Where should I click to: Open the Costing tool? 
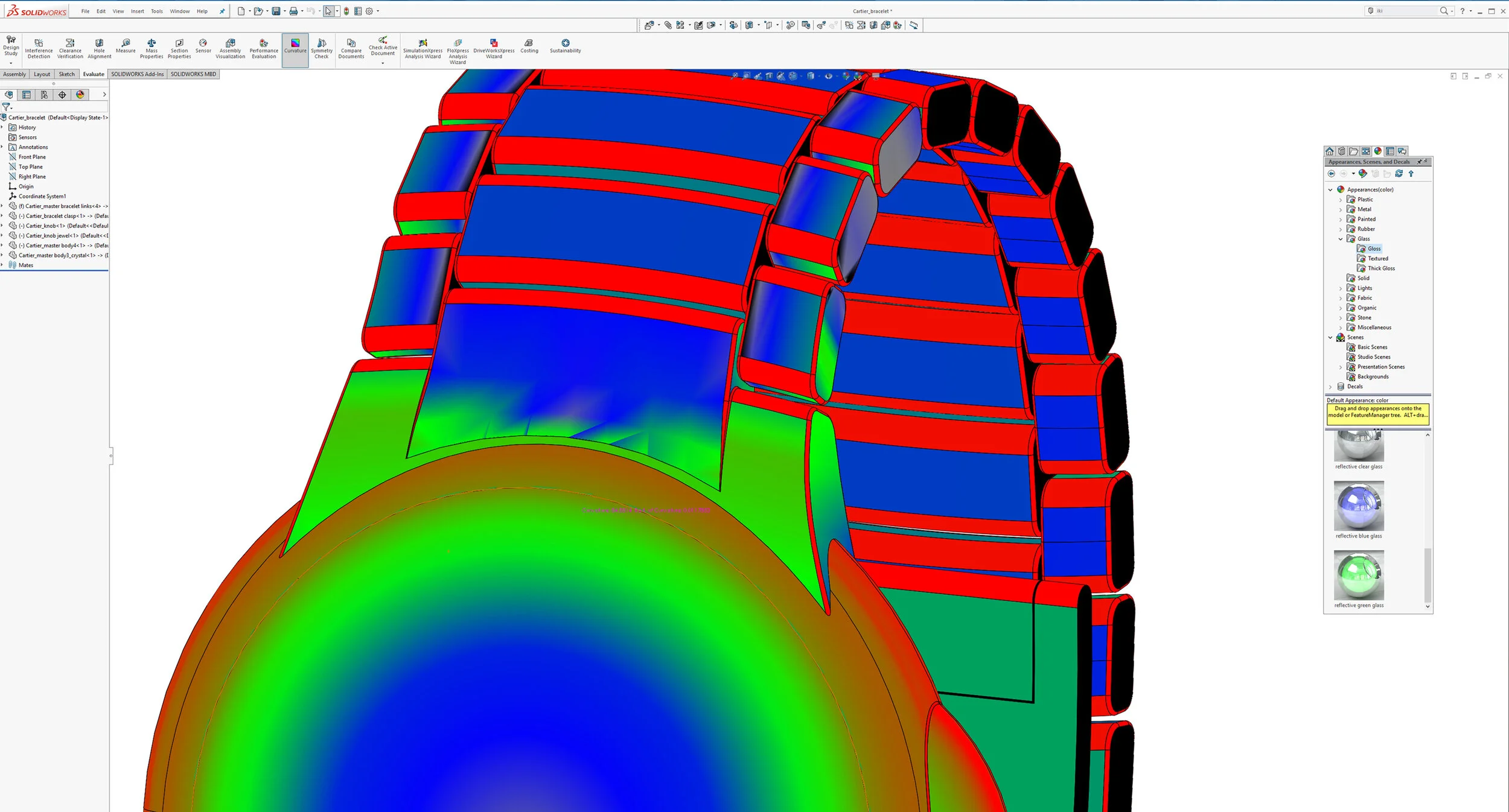(x=529, y=46)
